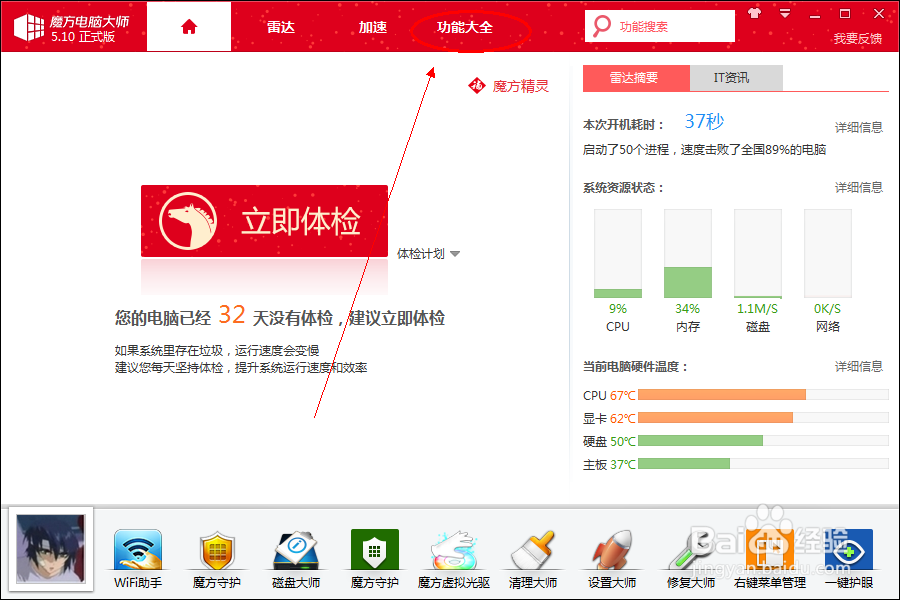
Task: Click the 硬盘 50℃ temperature bar
Action: tap(763, 440)
